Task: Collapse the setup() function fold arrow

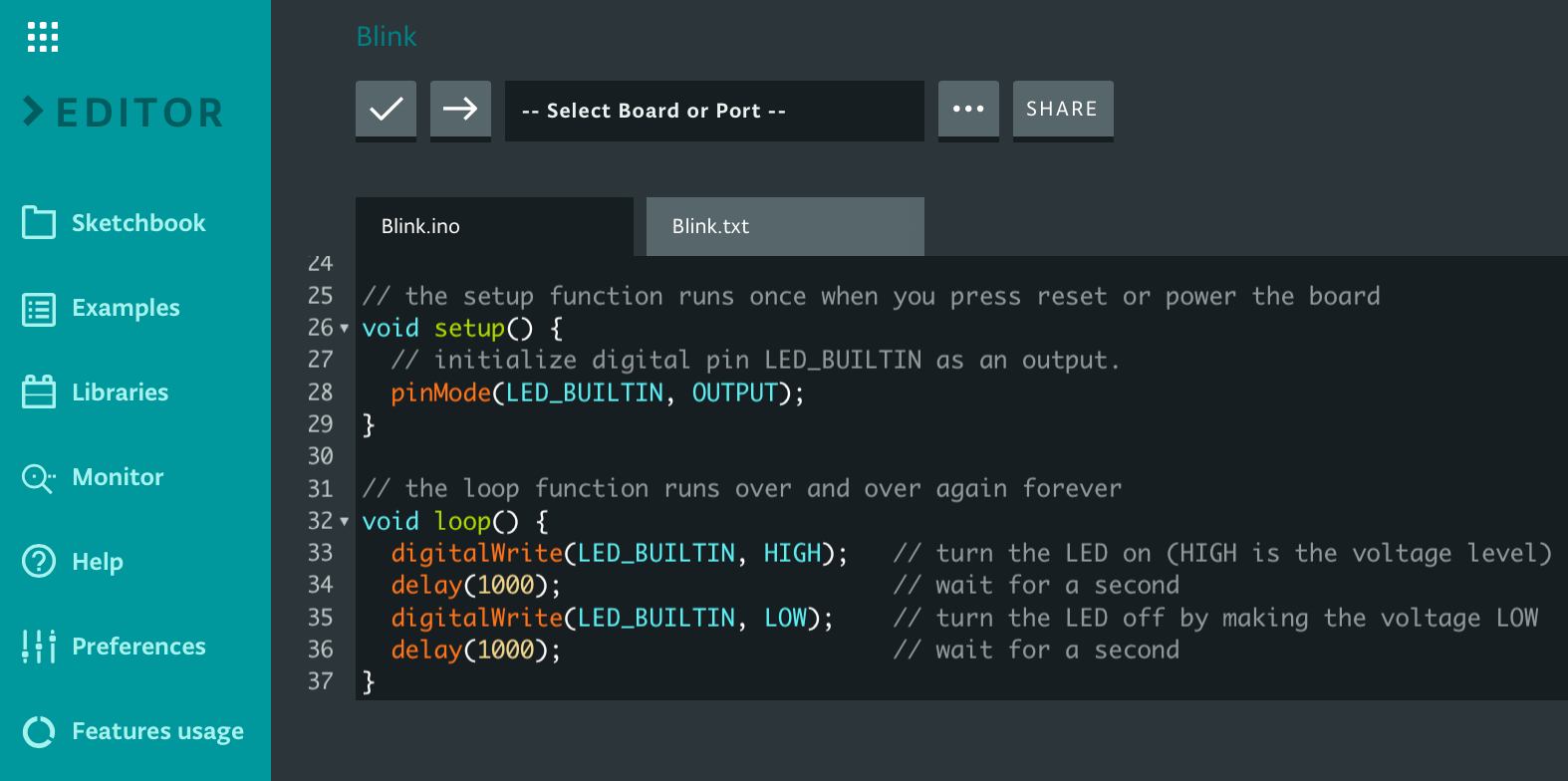Action: pyautogui.click(x=345, y=328)
